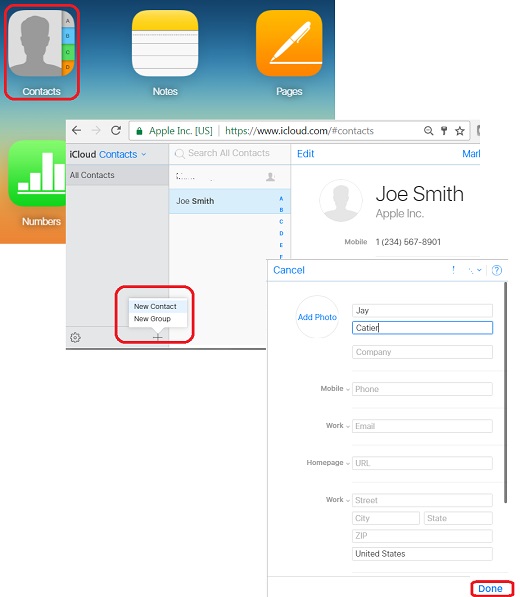Click the search magnifier in contacts search
Image resolution: width=520 pixels, height=597 pixels.
click(179, 153)
